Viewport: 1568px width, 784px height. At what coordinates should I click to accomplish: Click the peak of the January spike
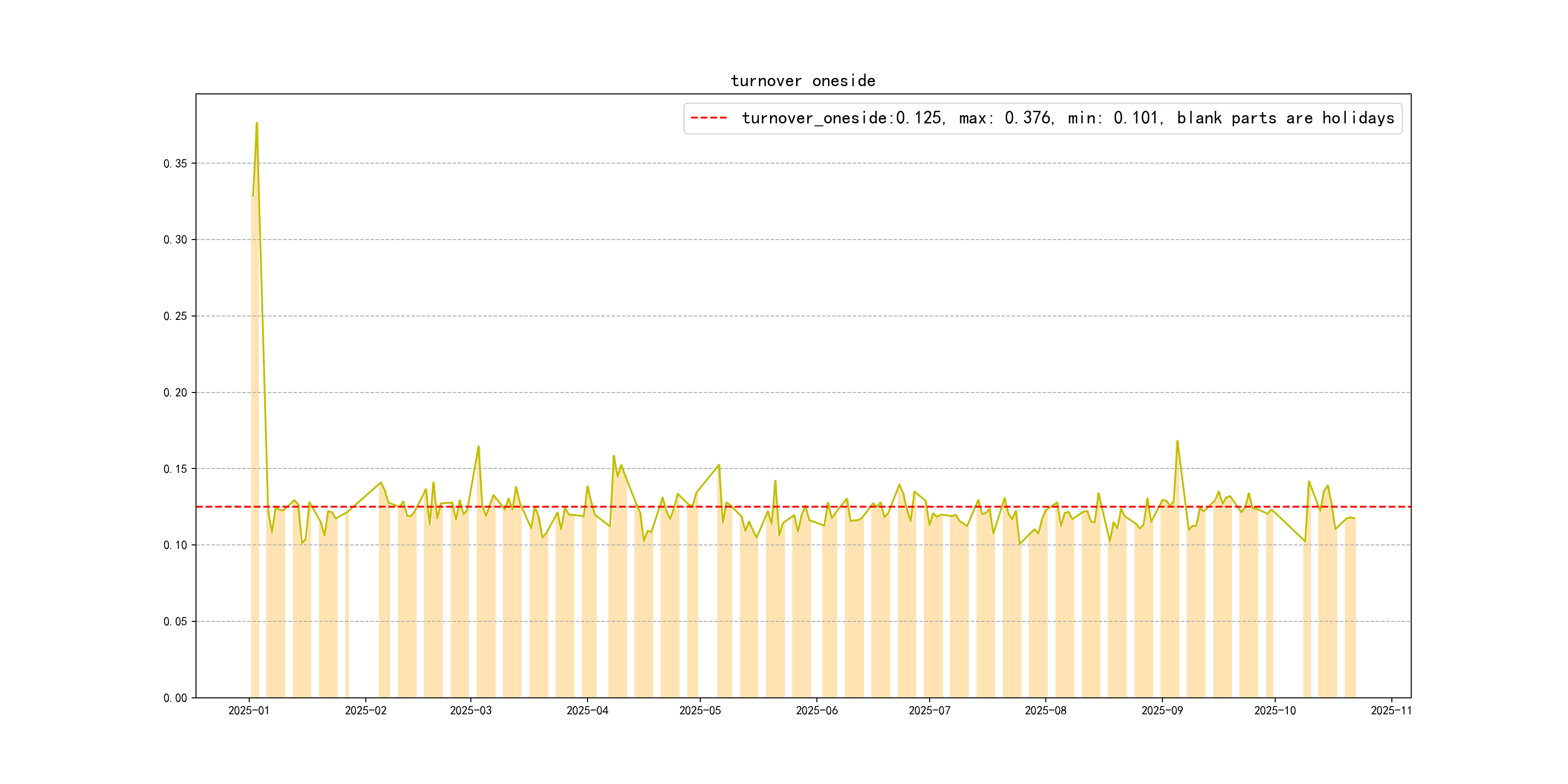(257, 123)
